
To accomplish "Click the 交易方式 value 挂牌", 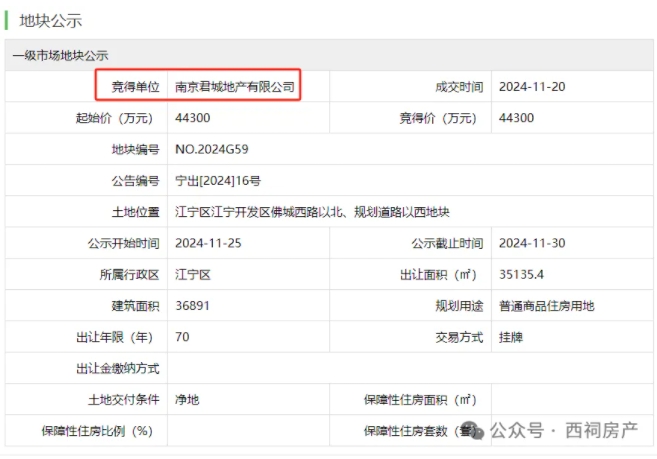I will [x=511, y=337].
